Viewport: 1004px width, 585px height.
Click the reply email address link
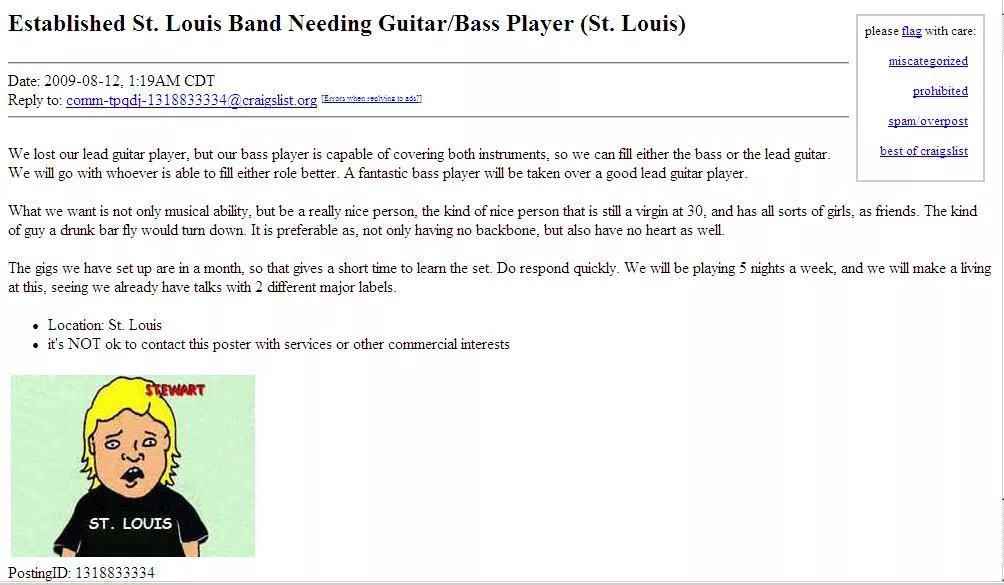pos(191,100)
